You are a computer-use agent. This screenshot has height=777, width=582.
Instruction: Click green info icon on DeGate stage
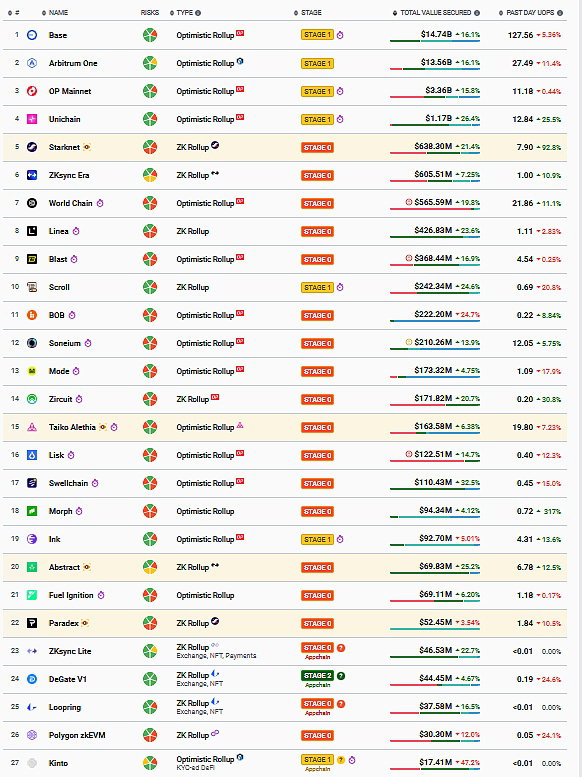pyautogui.click(x=341, y=675)
